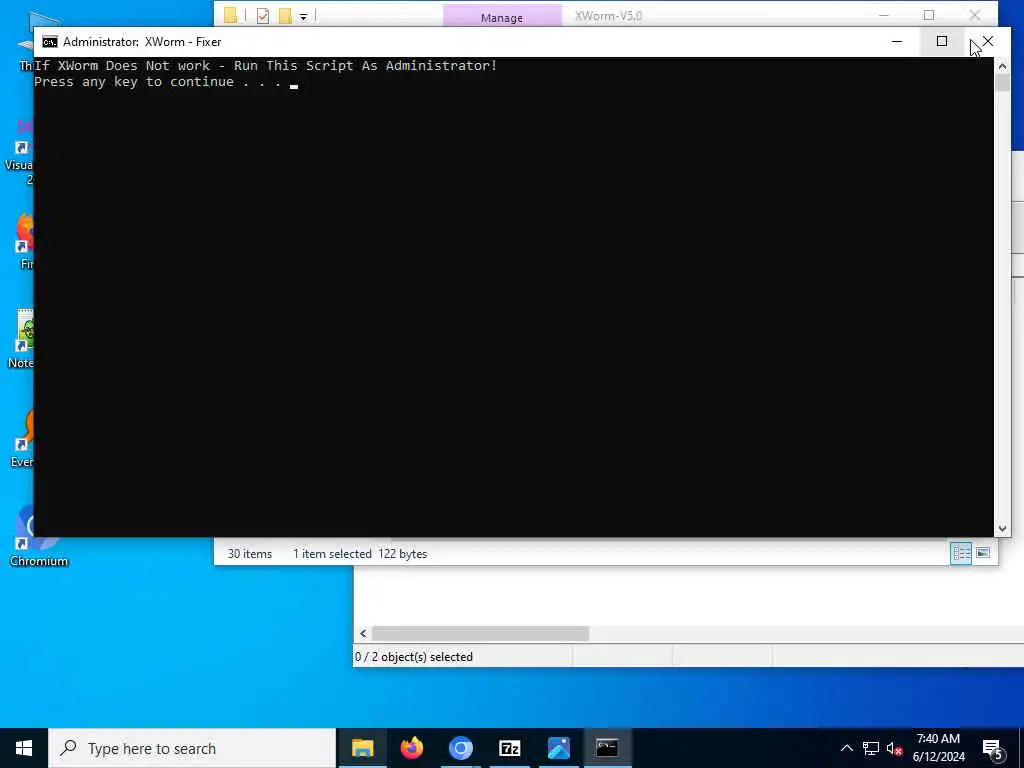Open the blue mountain photo app on taskbar
The width and height of the screenshot is (1024, 768).
(558, 748)
